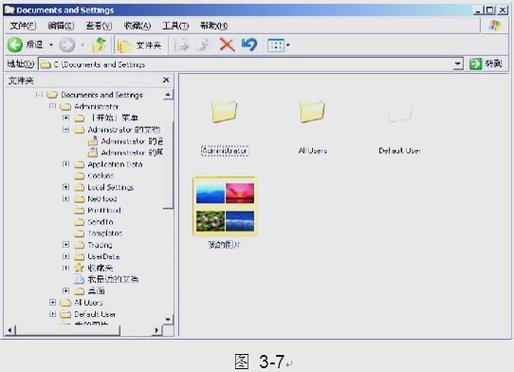The width and height of the screenshot is (514, 372).
Task: Expand the 桌面 tree node
Action: tap(66, 291)
